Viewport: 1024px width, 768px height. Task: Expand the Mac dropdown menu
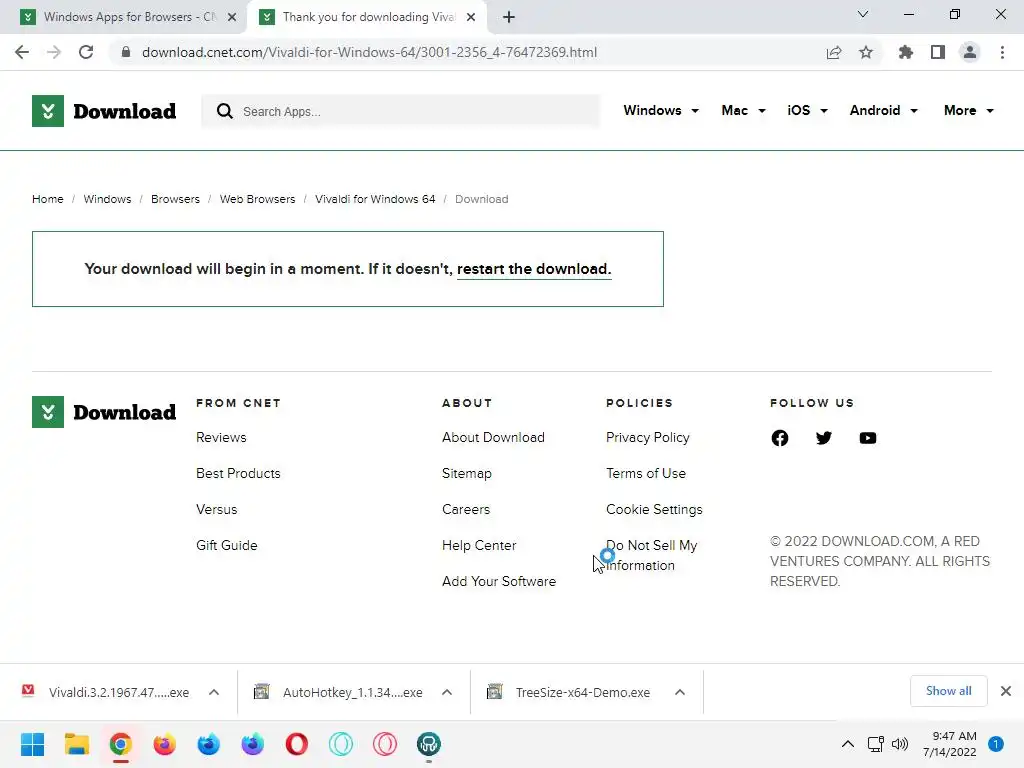coord(743,110)
